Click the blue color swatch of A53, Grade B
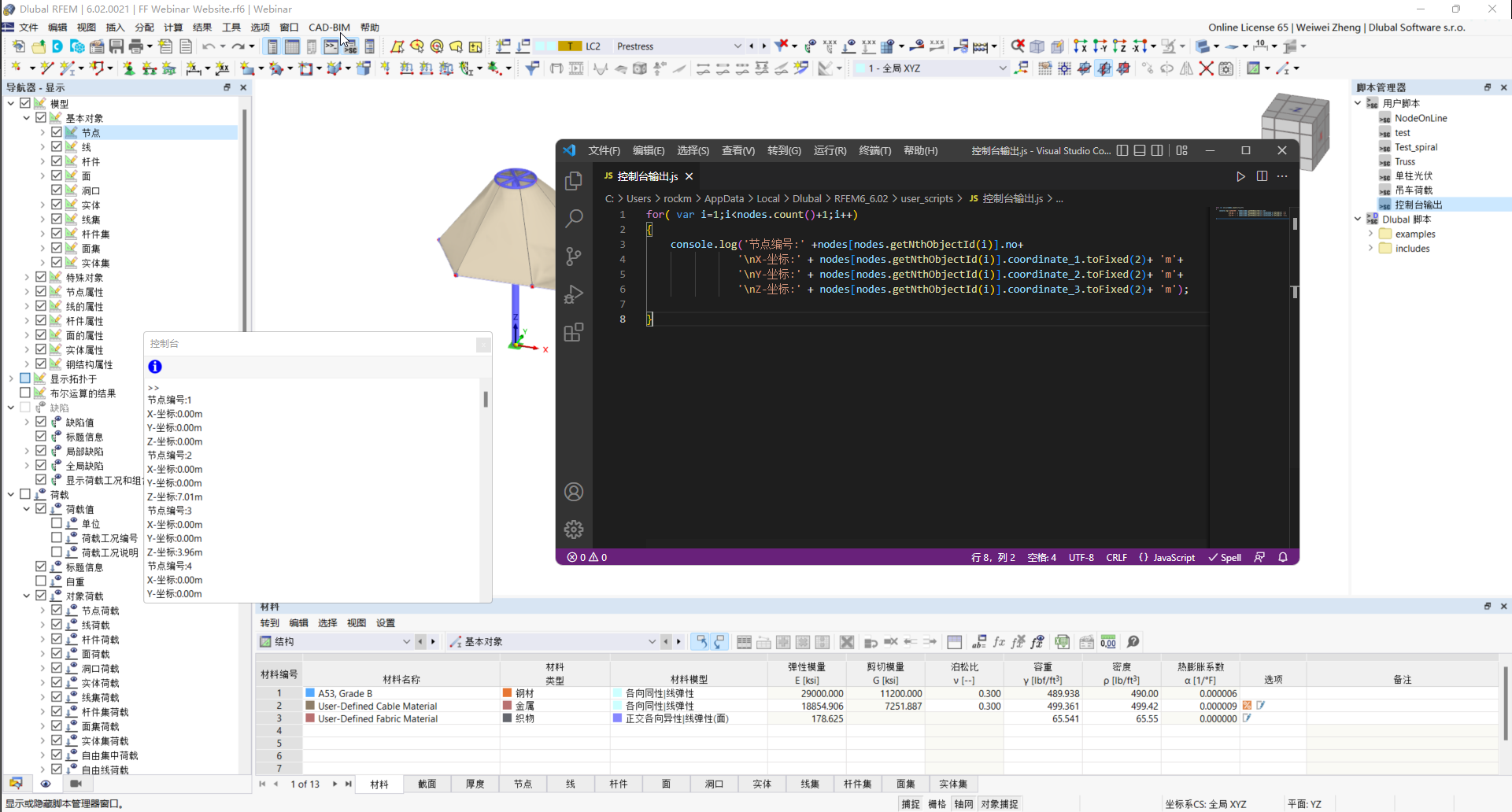This screenshot has height=812, width=1512. (x=310, y=693)
